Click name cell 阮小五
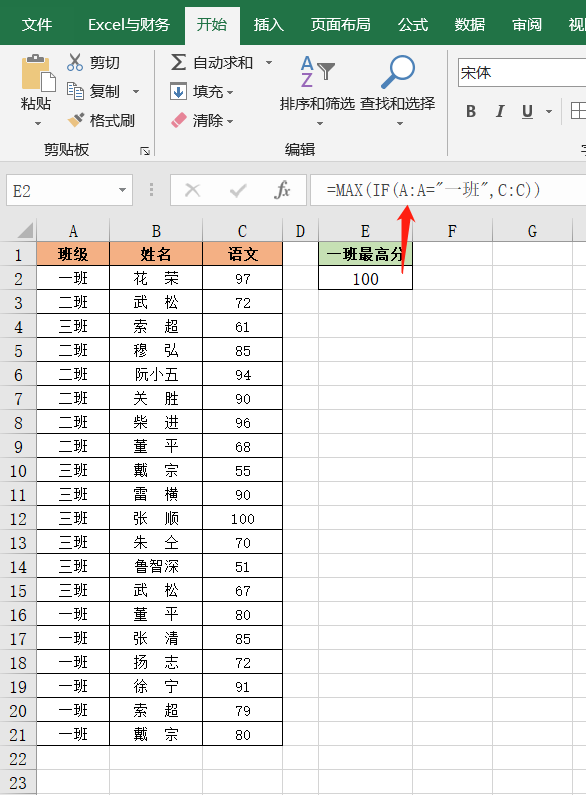This screenshot has width=586, height=795. tap(156, 375)
